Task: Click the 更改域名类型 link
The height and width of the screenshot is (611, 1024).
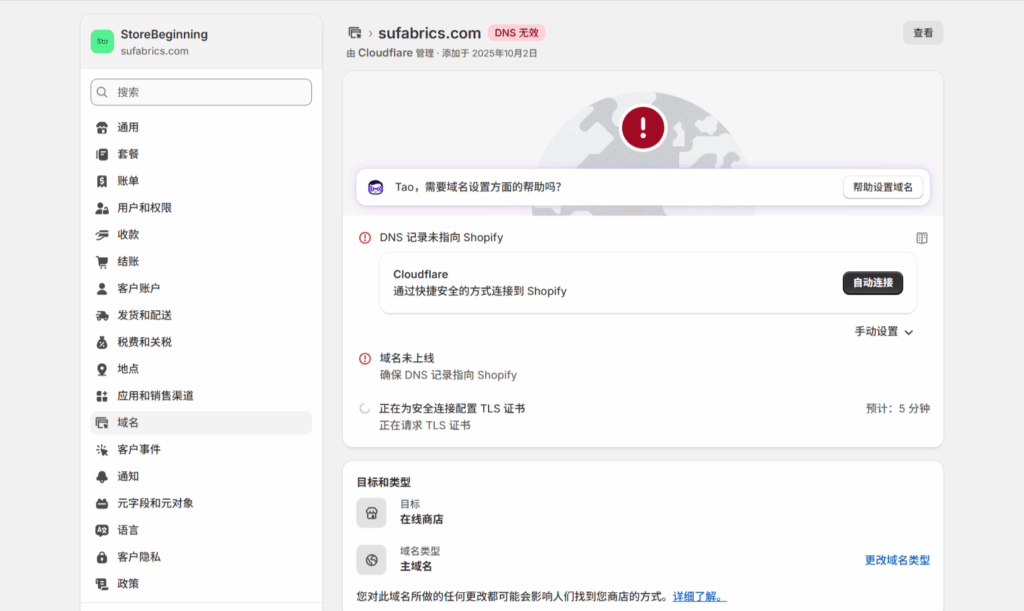Action: point(896,560)
